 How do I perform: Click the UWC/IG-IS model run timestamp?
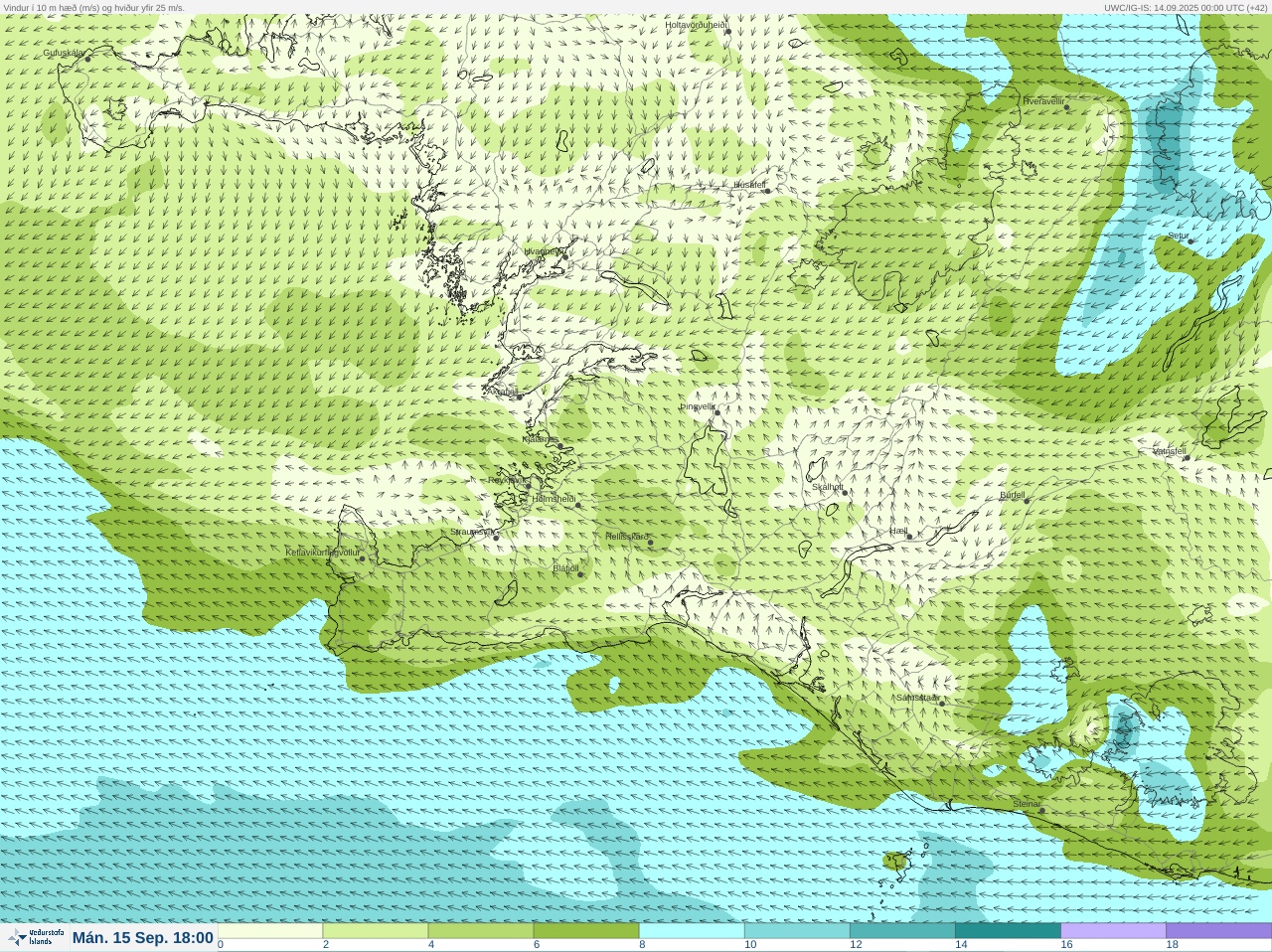click(x=1186, y=7)
